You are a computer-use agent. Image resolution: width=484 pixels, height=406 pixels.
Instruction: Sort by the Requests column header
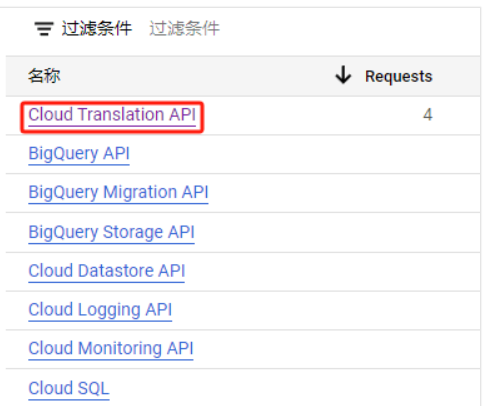pyautogui.click(x=399, y=76)
